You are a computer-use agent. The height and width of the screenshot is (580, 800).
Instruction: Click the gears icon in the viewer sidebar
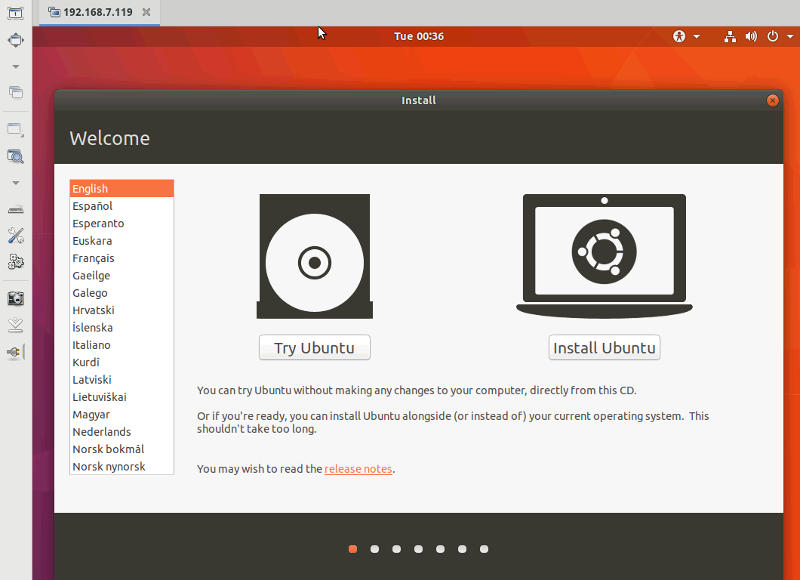pos(14,261)
